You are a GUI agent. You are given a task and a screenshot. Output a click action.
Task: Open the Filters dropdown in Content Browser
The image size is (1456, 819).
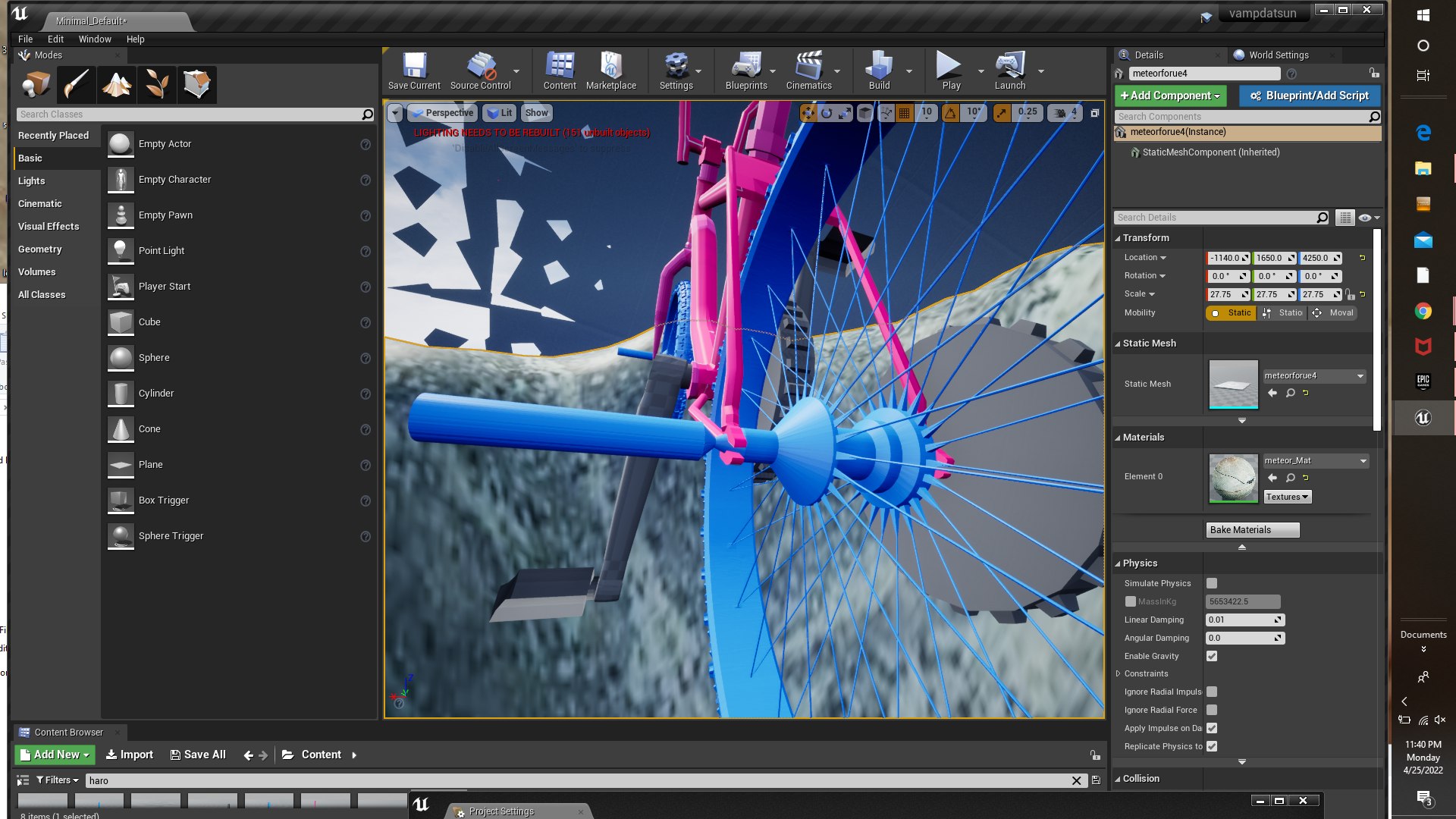click(58, 780)
